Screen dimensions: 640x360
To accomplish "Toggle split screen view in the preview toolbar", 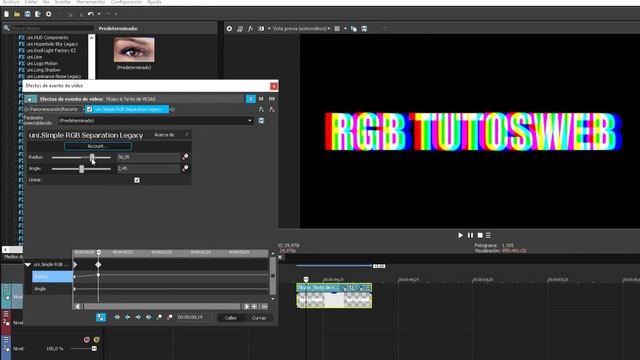I will 261,29.
